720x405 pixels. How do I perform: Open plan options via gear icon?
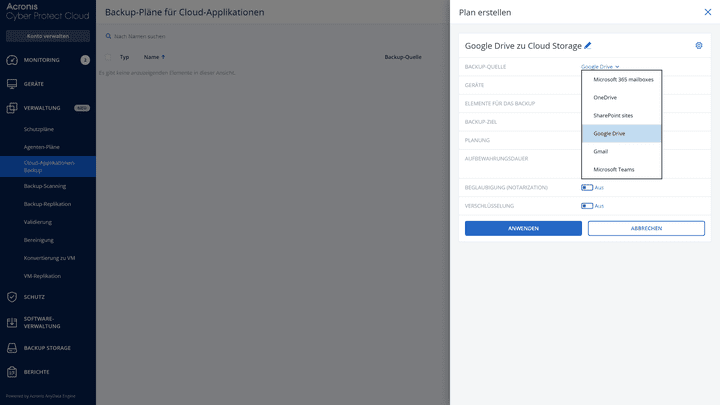coord(699,45)
